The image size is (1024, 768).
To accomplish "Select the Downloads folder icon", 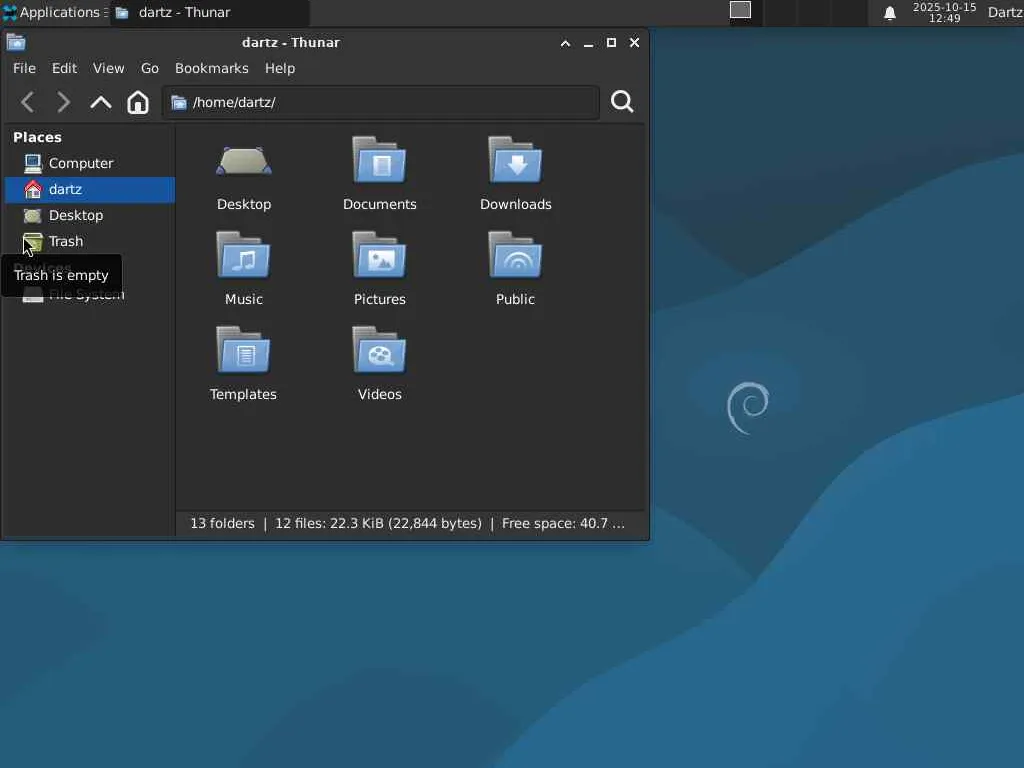I will click(x=515, y=160).
